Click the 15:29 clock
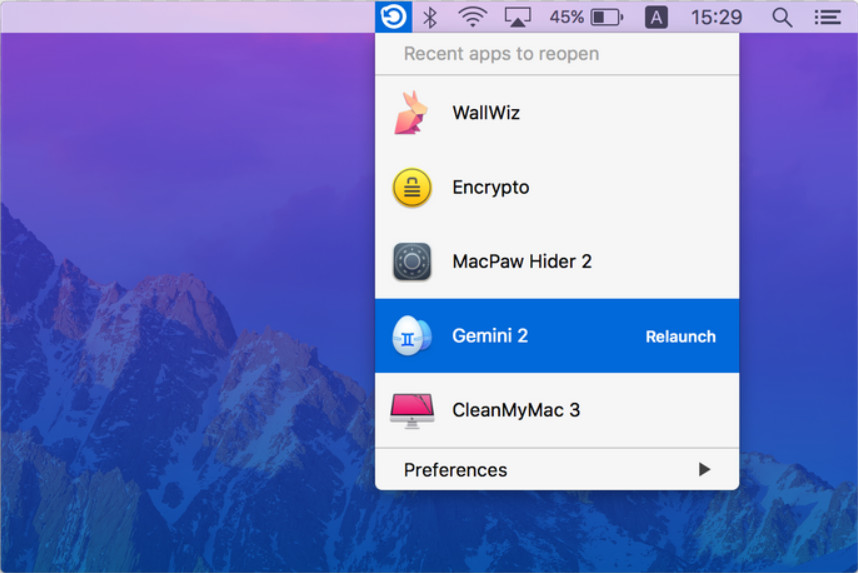The width and height of the screenshot is (858, 573). [x=716, y=18]
